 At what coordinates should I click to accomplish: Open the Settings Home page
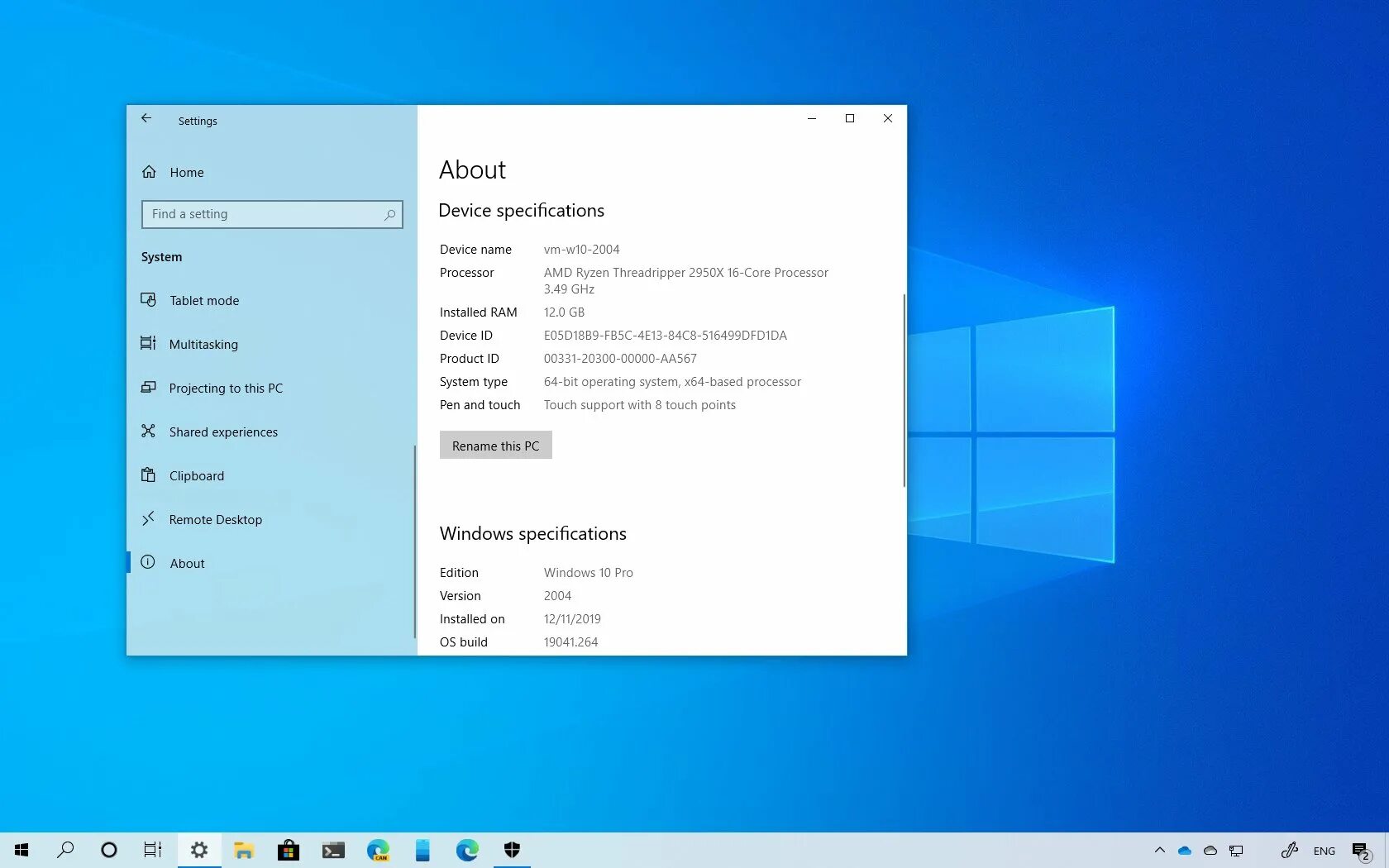click(186, 172)
